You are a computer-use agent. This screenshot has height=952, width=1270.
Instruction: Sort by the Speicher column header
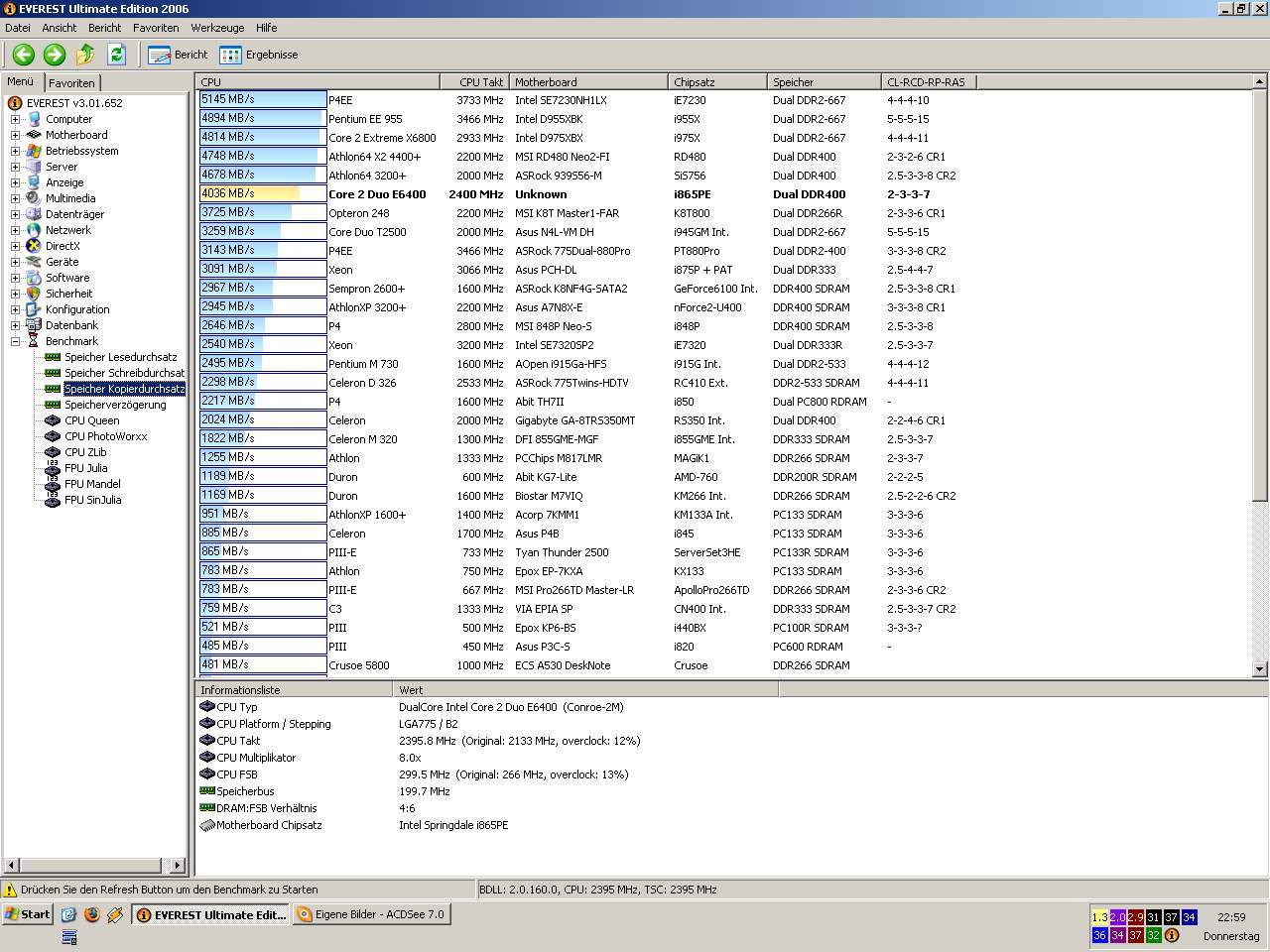point(825,82)
